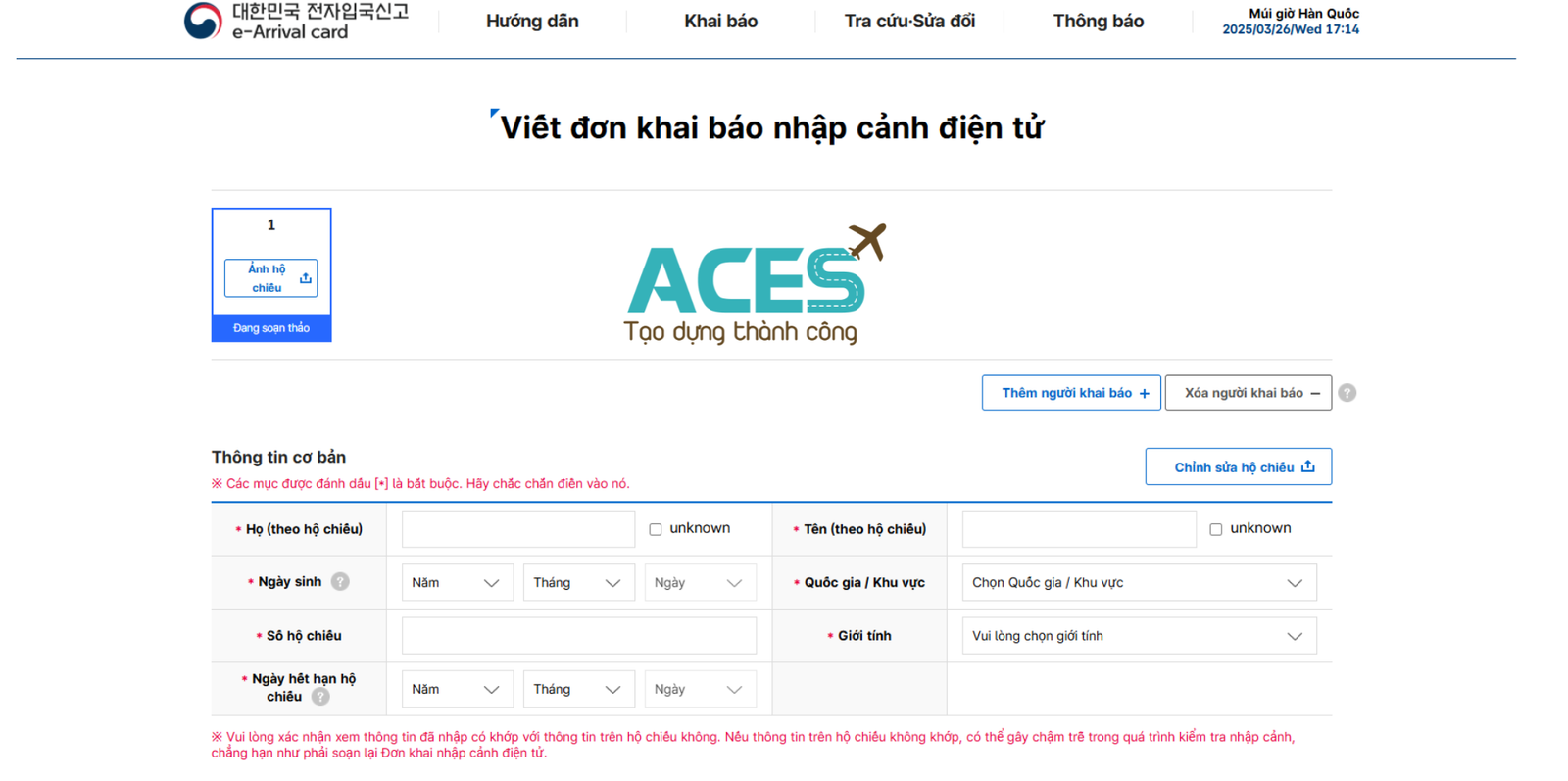Click the e-Arrival card site title
Viewport: 1568px width, 781px height.
pos(319,21)
